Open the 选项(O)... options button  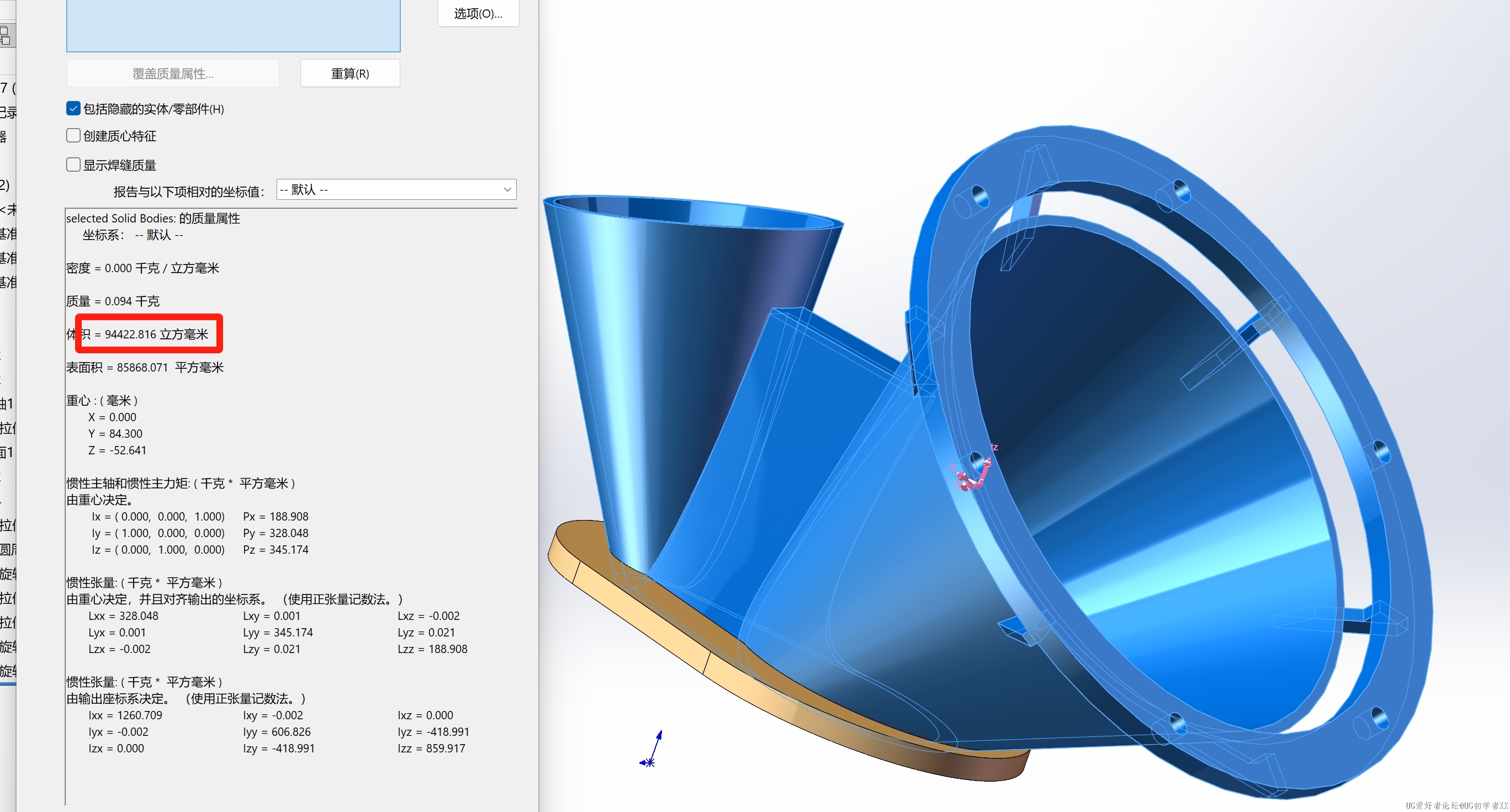pyautogui.click(x=478, y=13)
